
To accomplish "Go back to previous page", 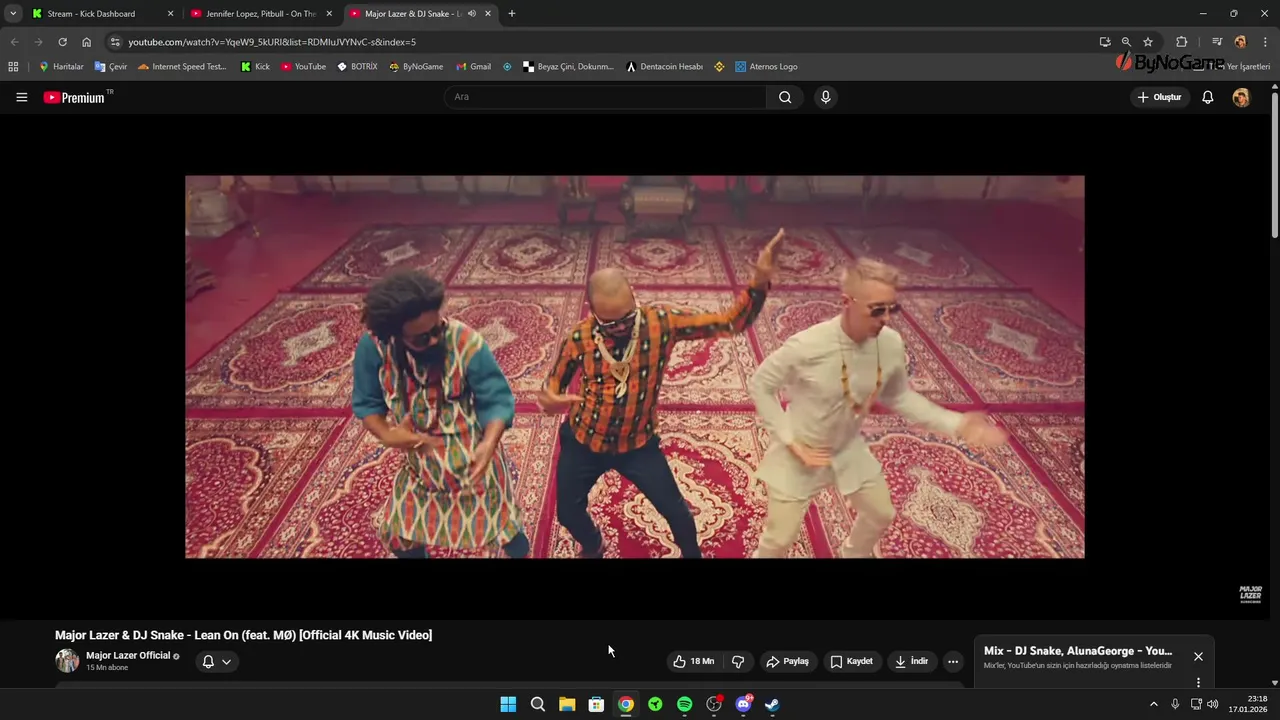I will coord(14,42).
